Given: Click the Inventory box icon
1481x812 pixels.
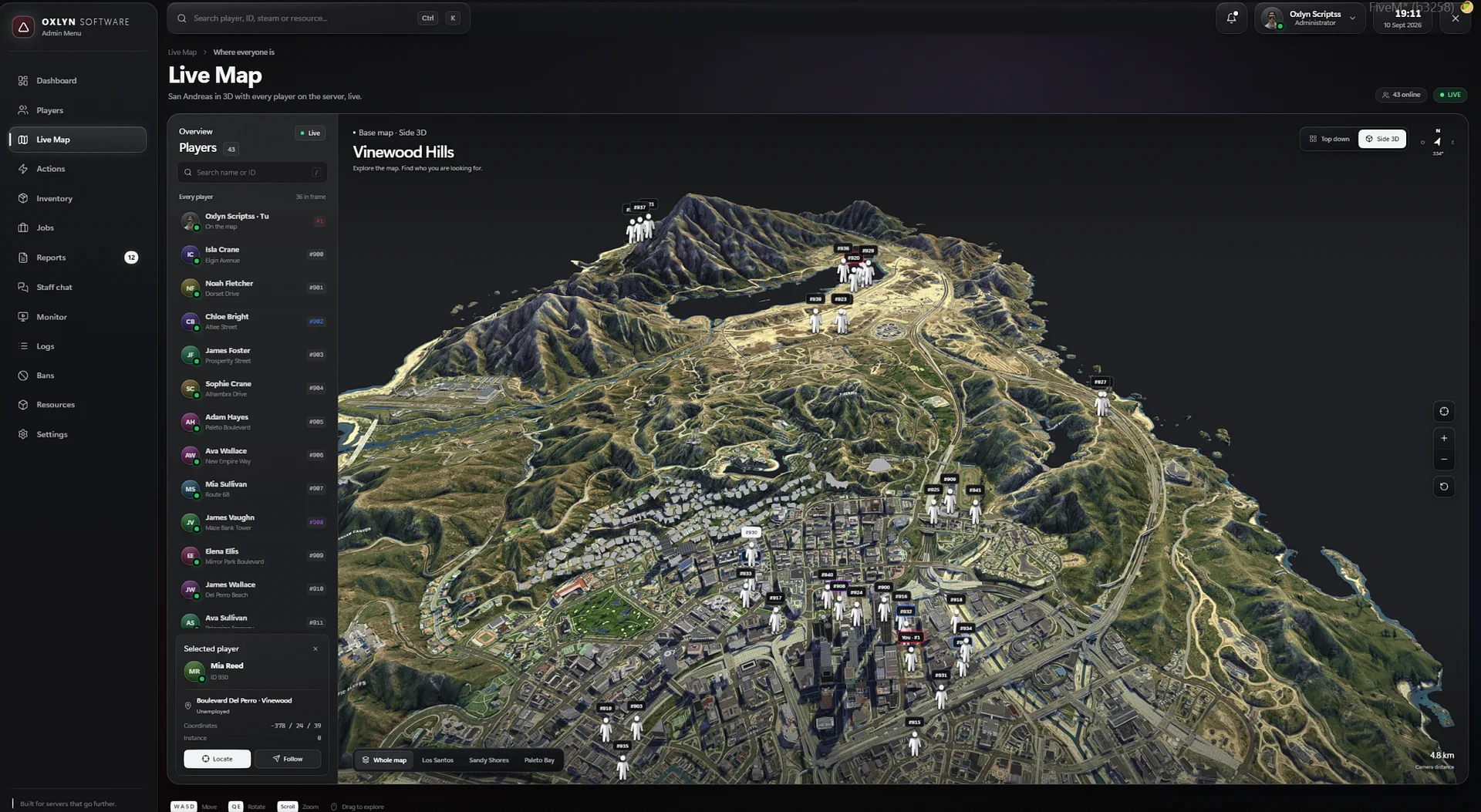Looking at the screenshot, I should tap(23, 198).
